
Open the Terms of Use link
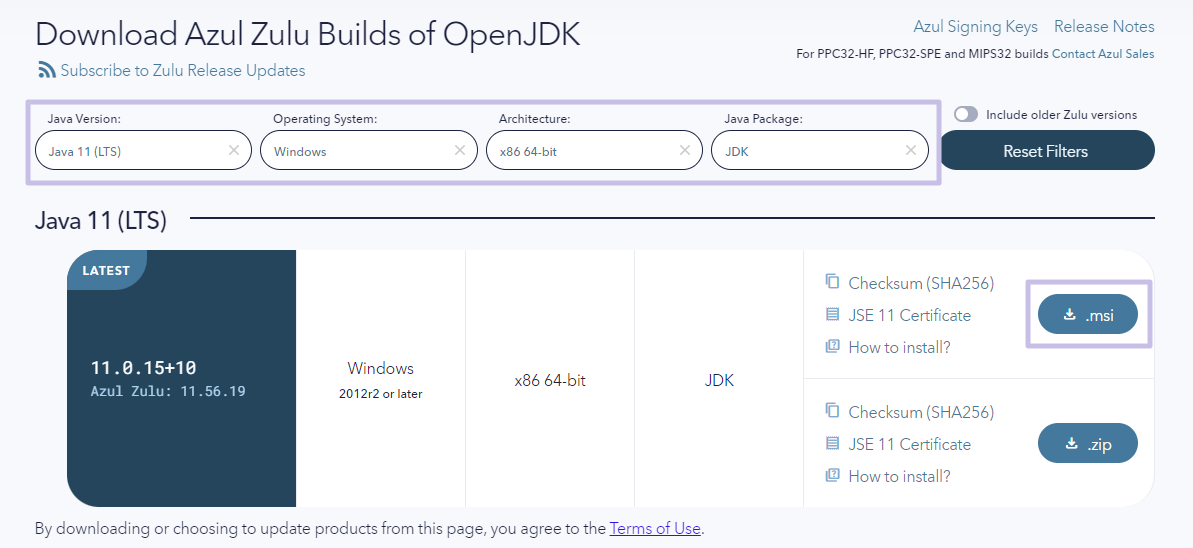click(x=655, y=528)
